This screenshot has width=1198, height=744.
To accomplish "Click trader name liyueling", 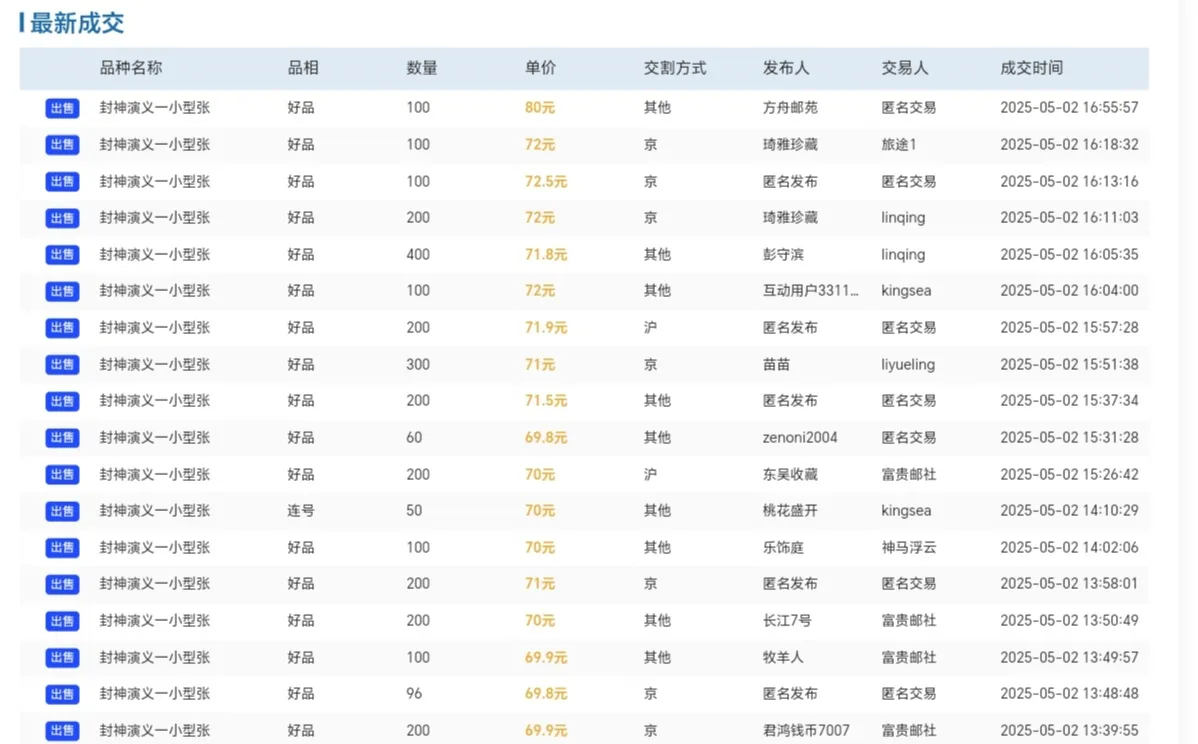I will click(x=907, y=365).
